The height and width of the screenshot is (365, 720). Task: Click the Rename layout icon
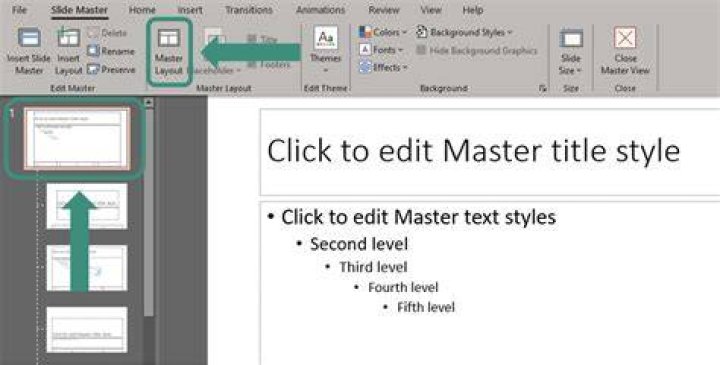pos(94,51)
